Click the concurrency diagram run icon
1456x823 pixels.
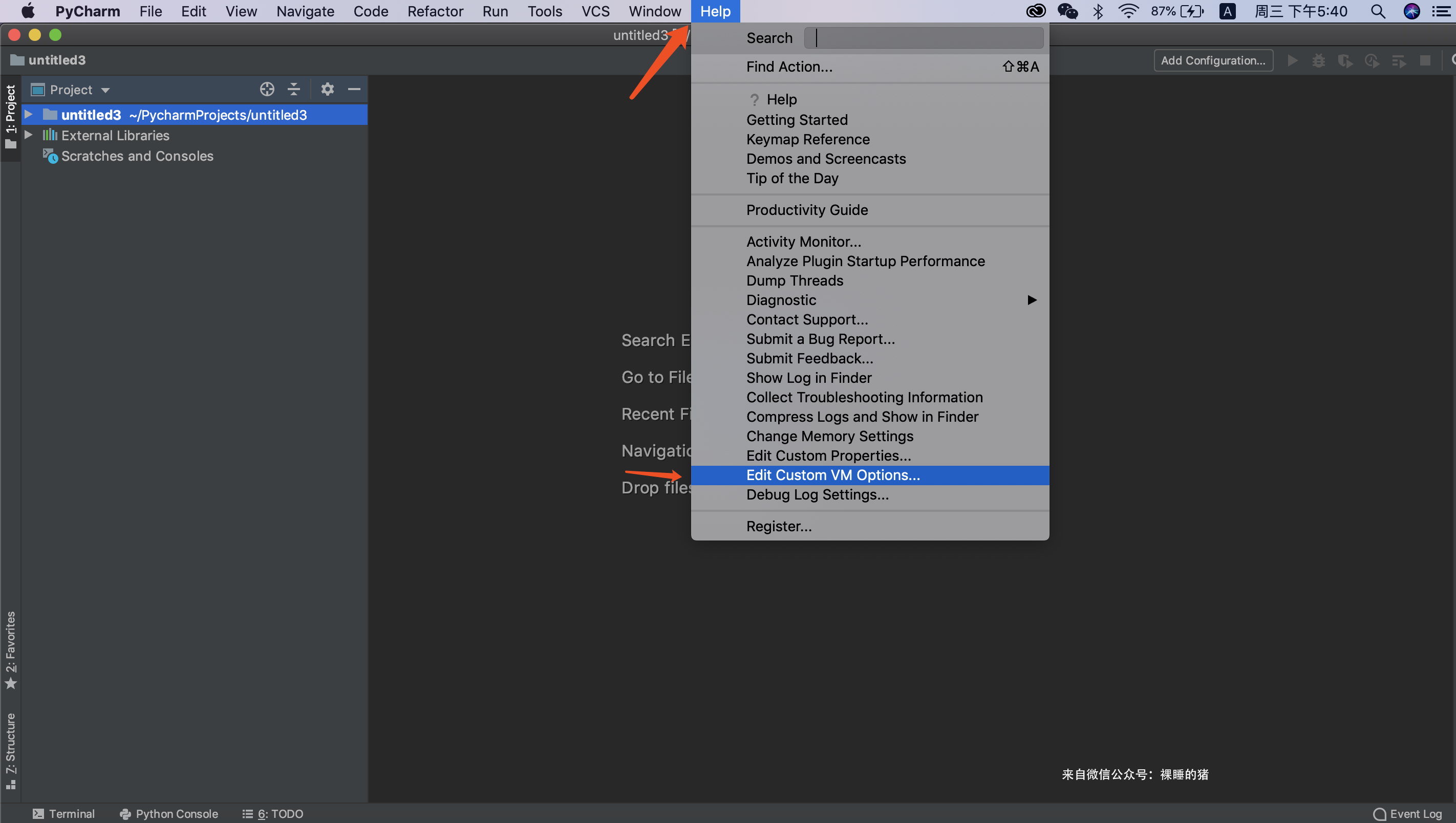(1399, 60)
